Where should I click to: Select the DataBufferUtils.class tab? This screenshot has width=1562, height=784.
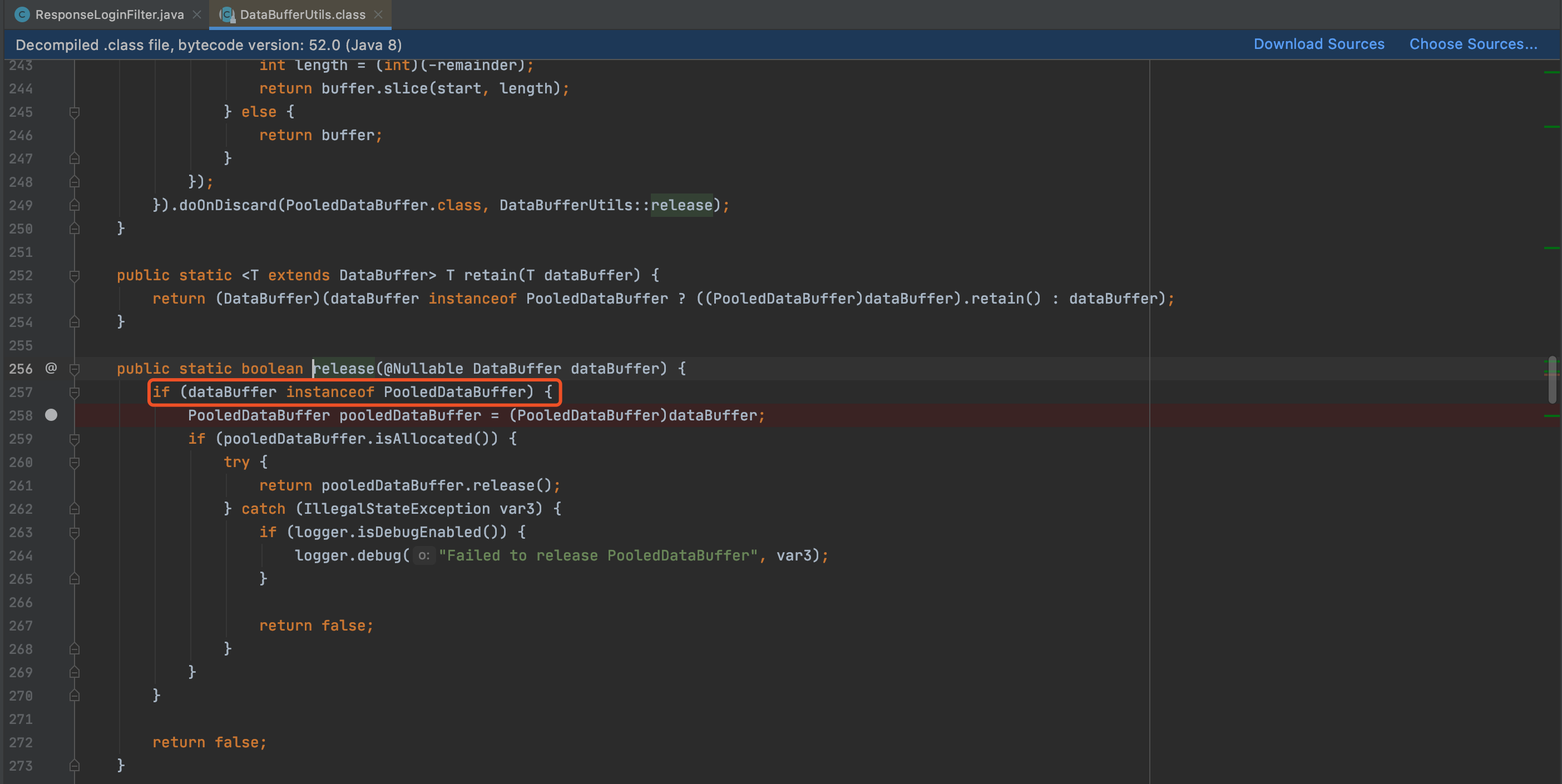[302, 14]
